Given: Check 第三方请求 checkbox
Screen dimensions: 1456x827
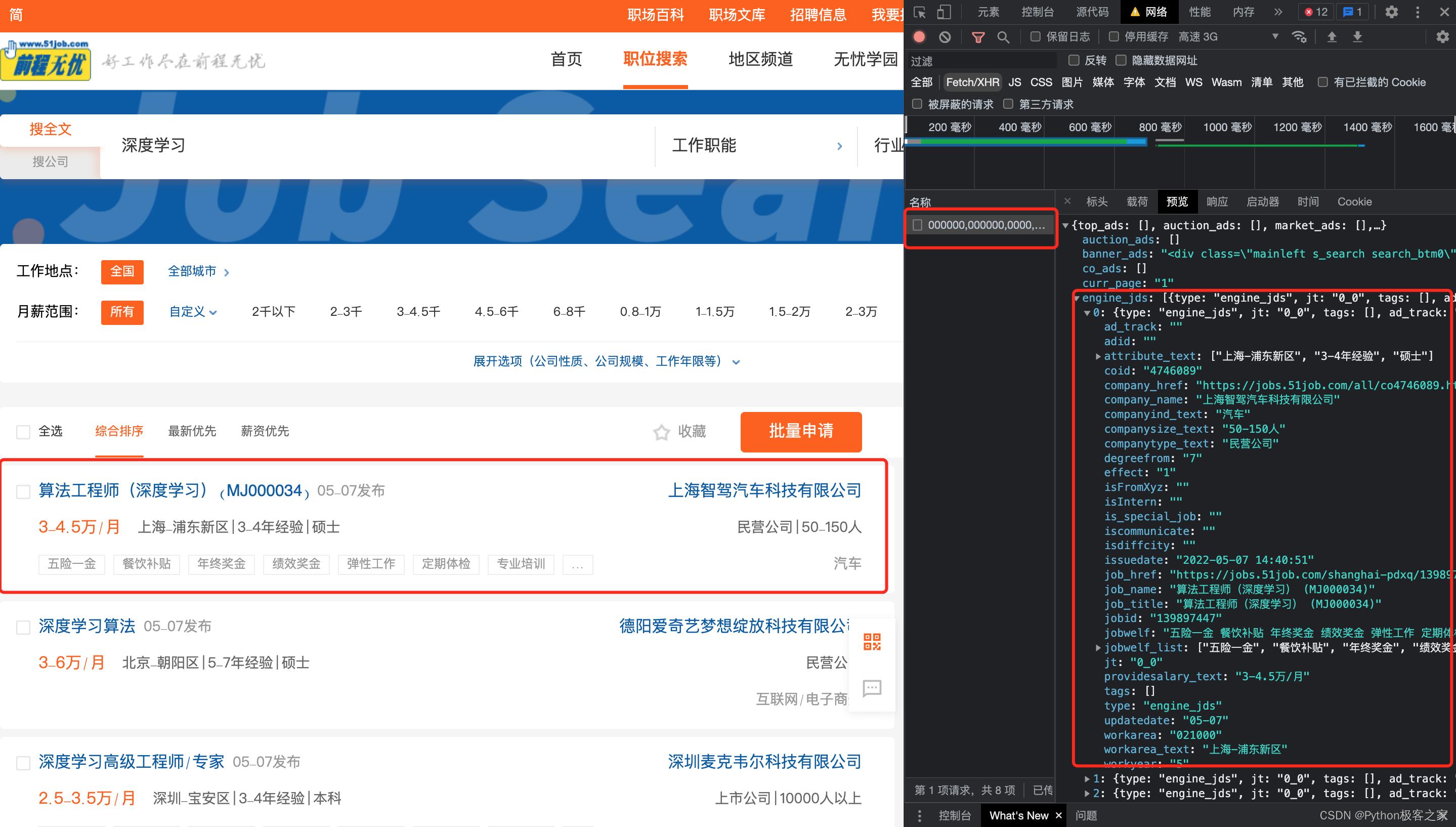Looking at the screenshot, I should (1008, 104).
